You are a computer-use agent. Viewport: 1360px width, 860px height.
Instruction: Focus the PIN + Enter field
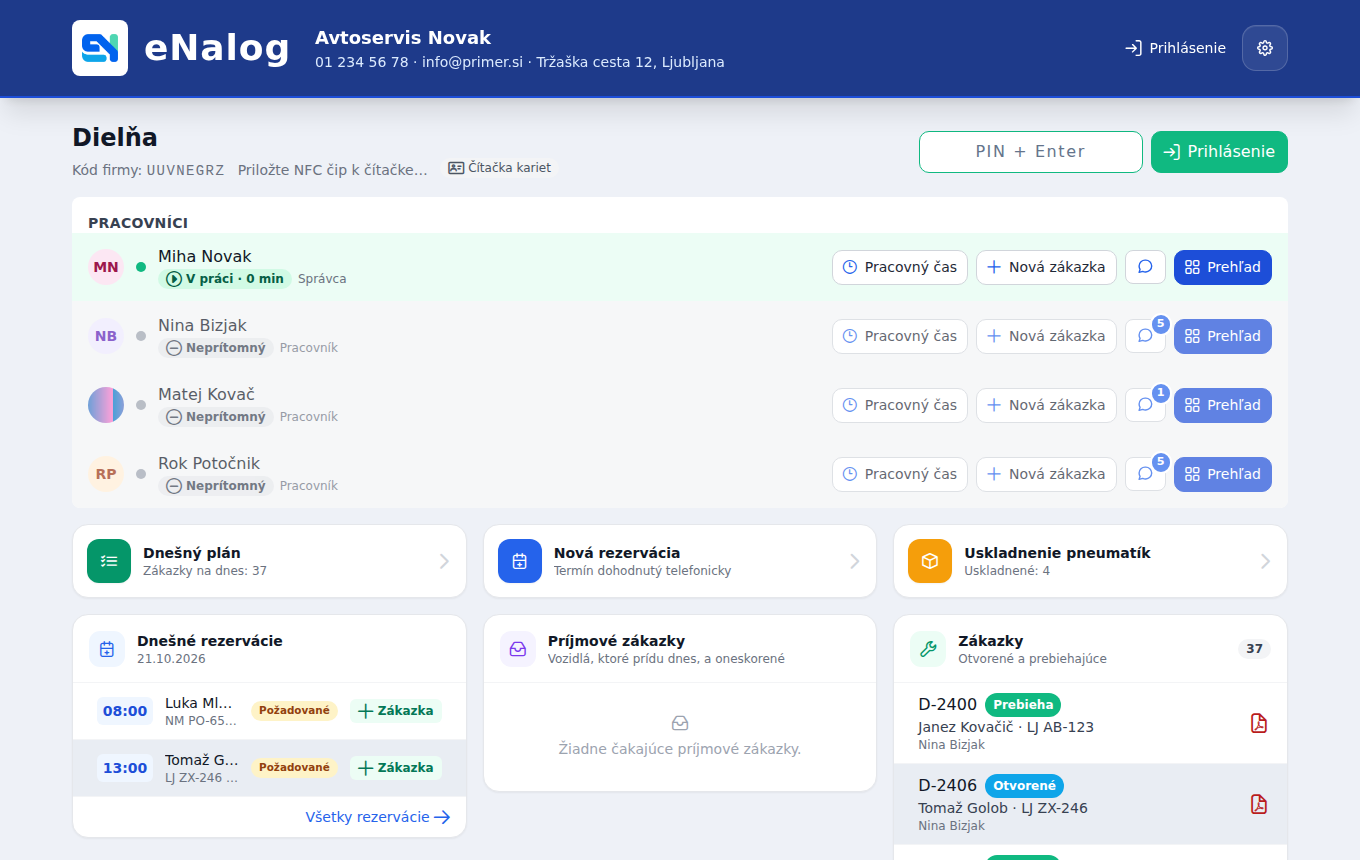1031,152
